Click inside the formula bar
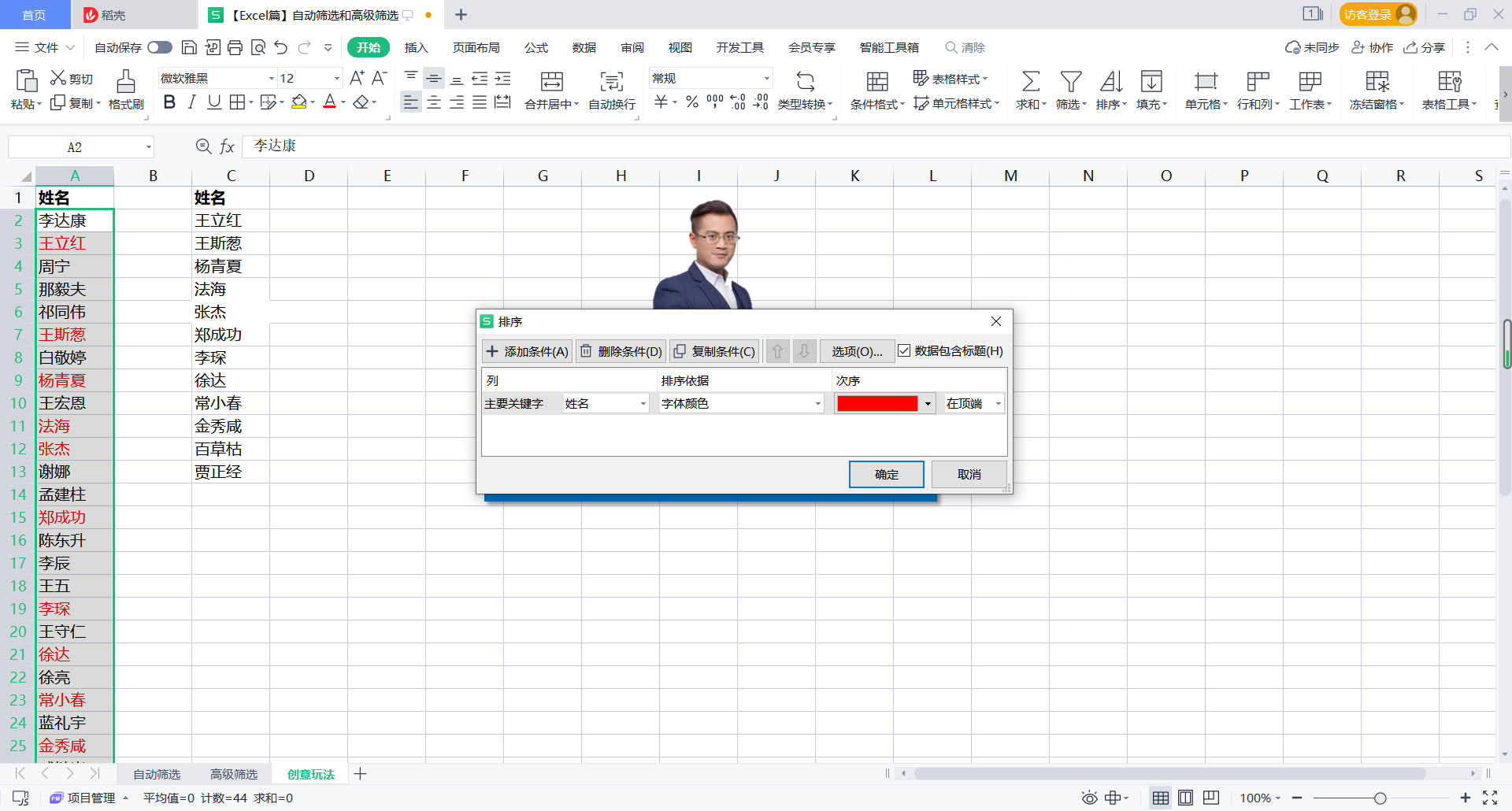 (472, 146)
